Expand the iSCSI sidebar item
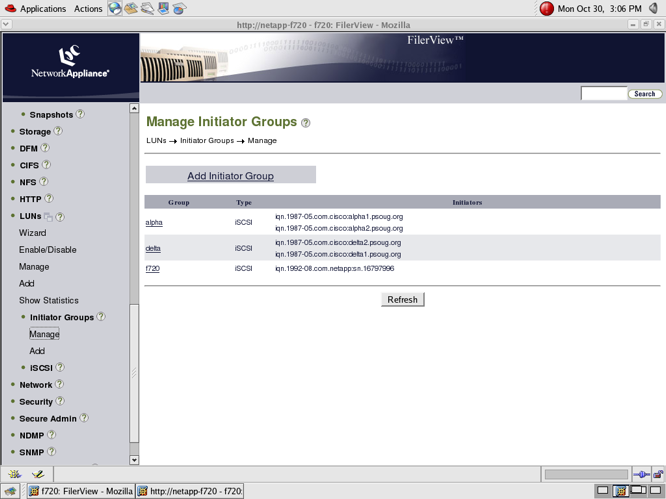Viewport: 666px width, 499px height. click(x=41, y=368)
